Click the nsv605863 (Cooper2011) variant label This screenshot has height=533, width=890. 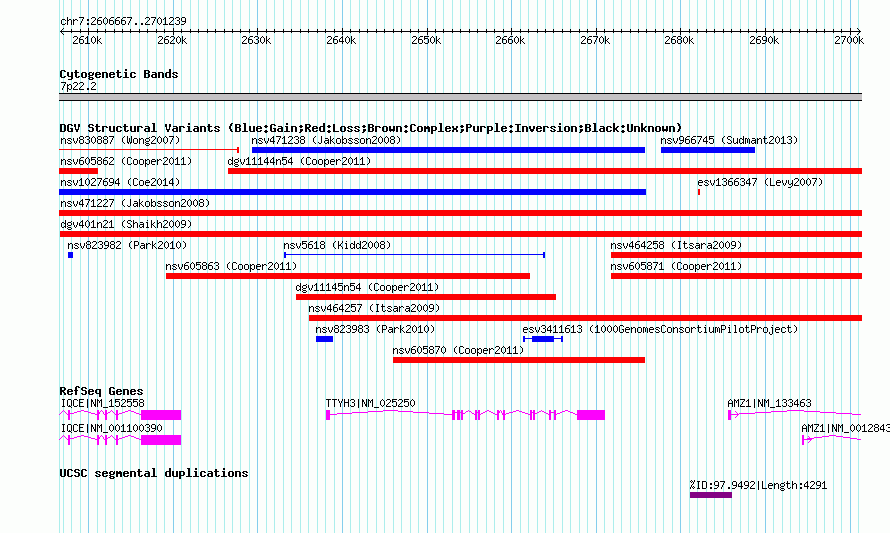point(231,266)
